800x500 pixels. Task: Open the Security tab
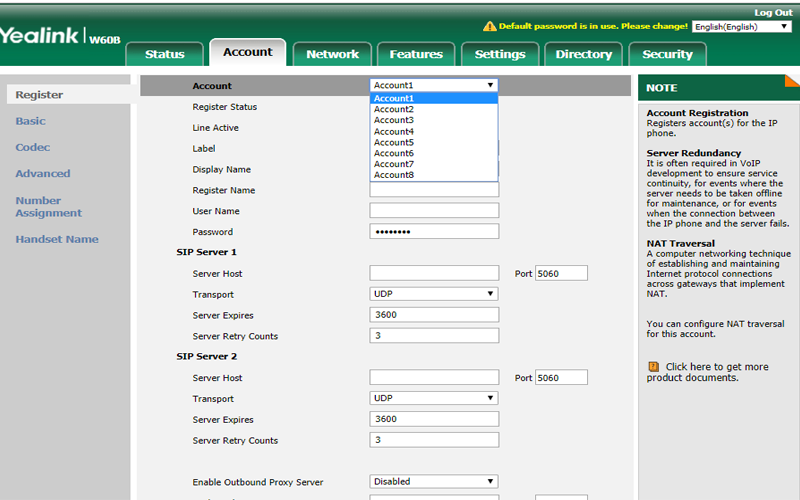(x=667, y=54)
